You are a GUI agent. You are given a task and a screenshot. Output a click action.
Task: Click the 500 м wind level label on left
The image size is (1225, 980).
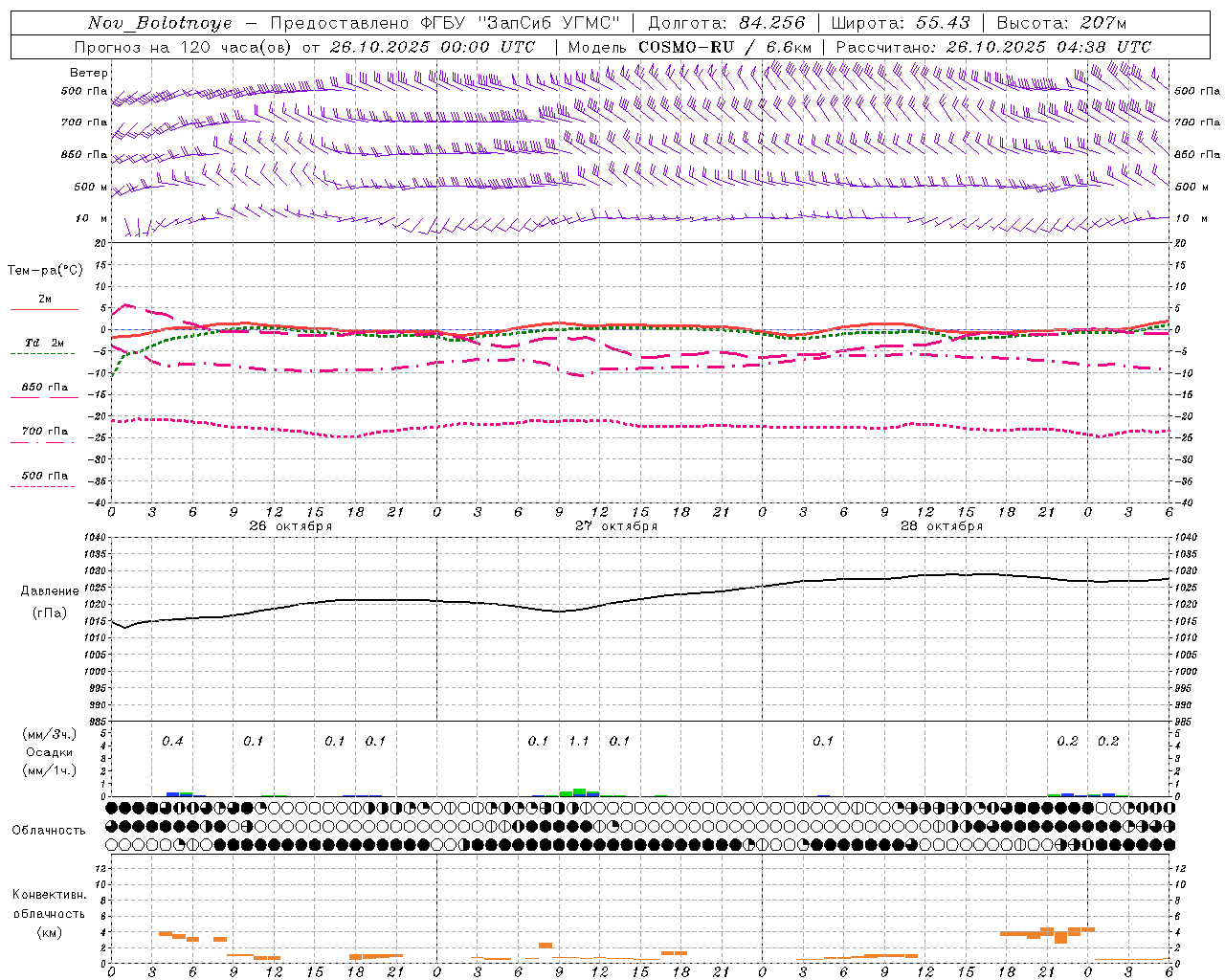click(91, 188)
